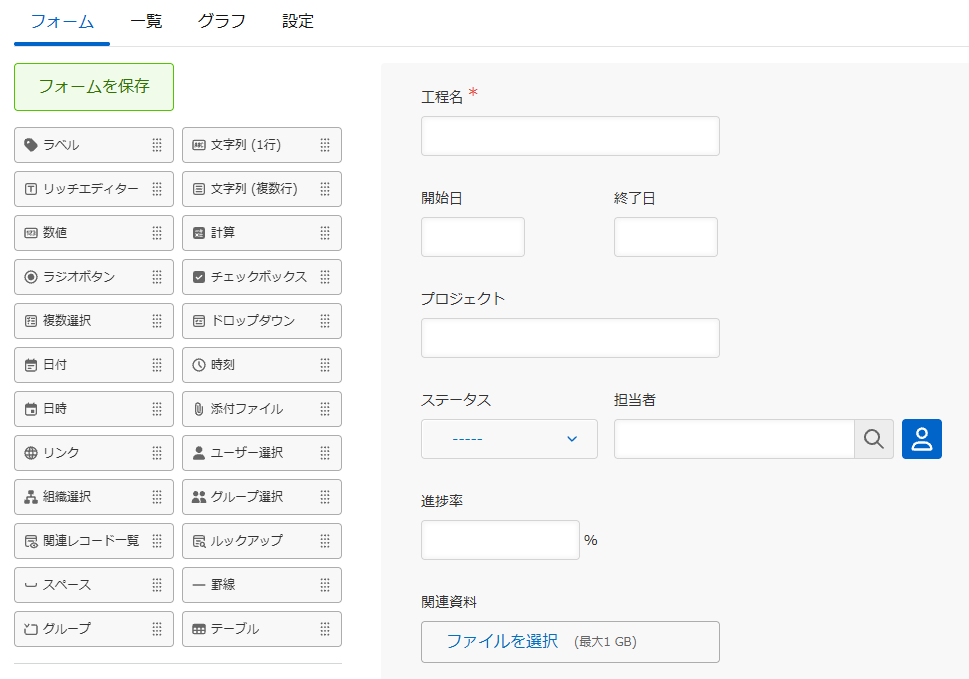
Task: Click the 複数選択 field icon
Action: (x=30, y=321)
